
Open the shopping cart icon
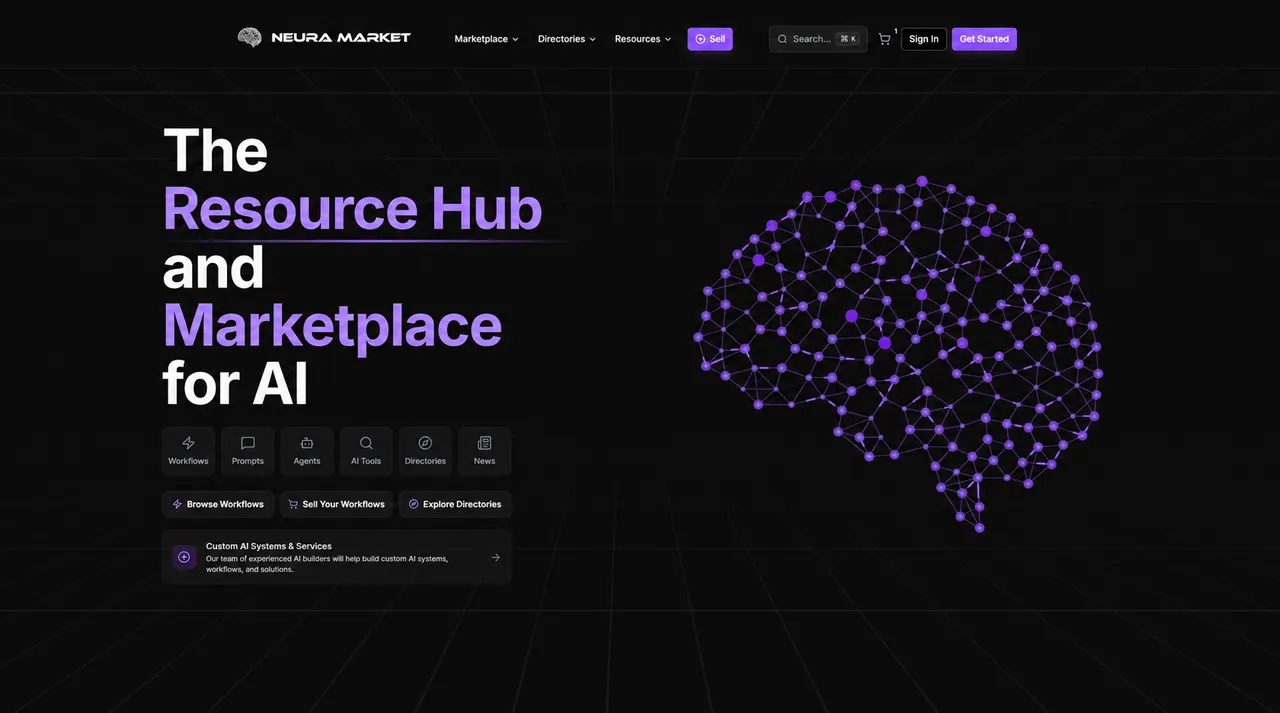coord(884,39)
